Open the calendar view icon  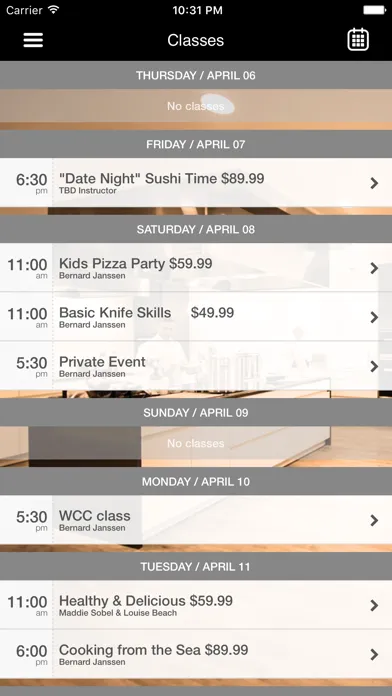tap(358, 40)
